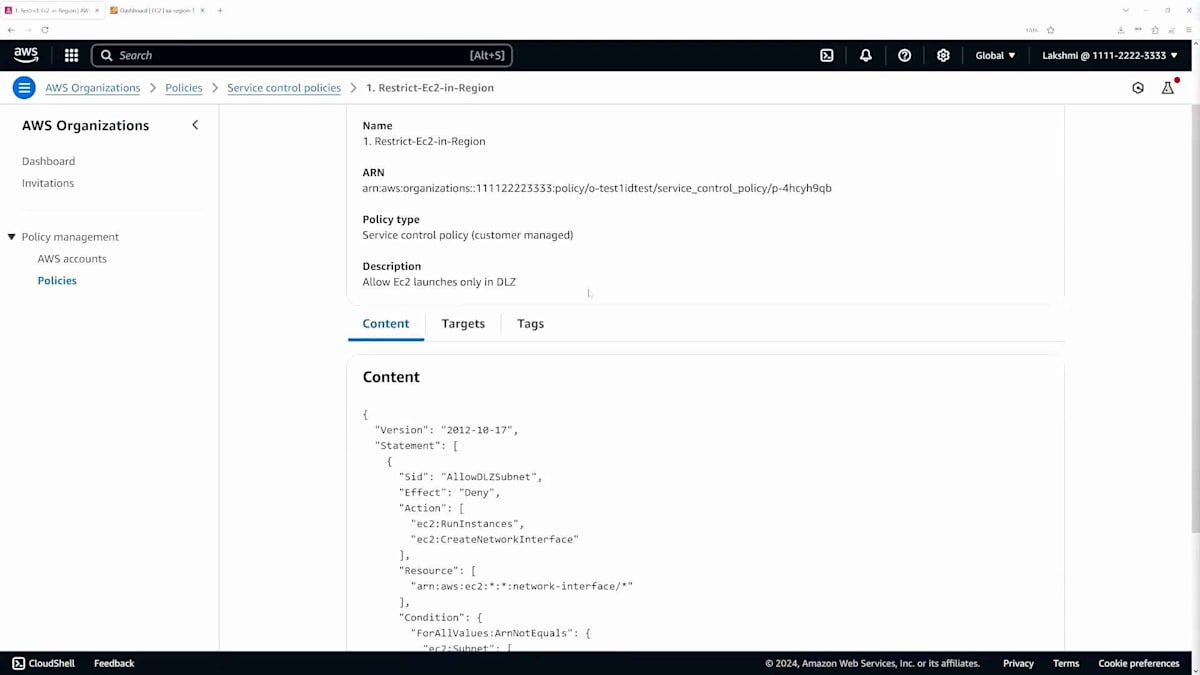Switch to the Tags tab
Screen dimensions: 1200x675
pos(530,324)
